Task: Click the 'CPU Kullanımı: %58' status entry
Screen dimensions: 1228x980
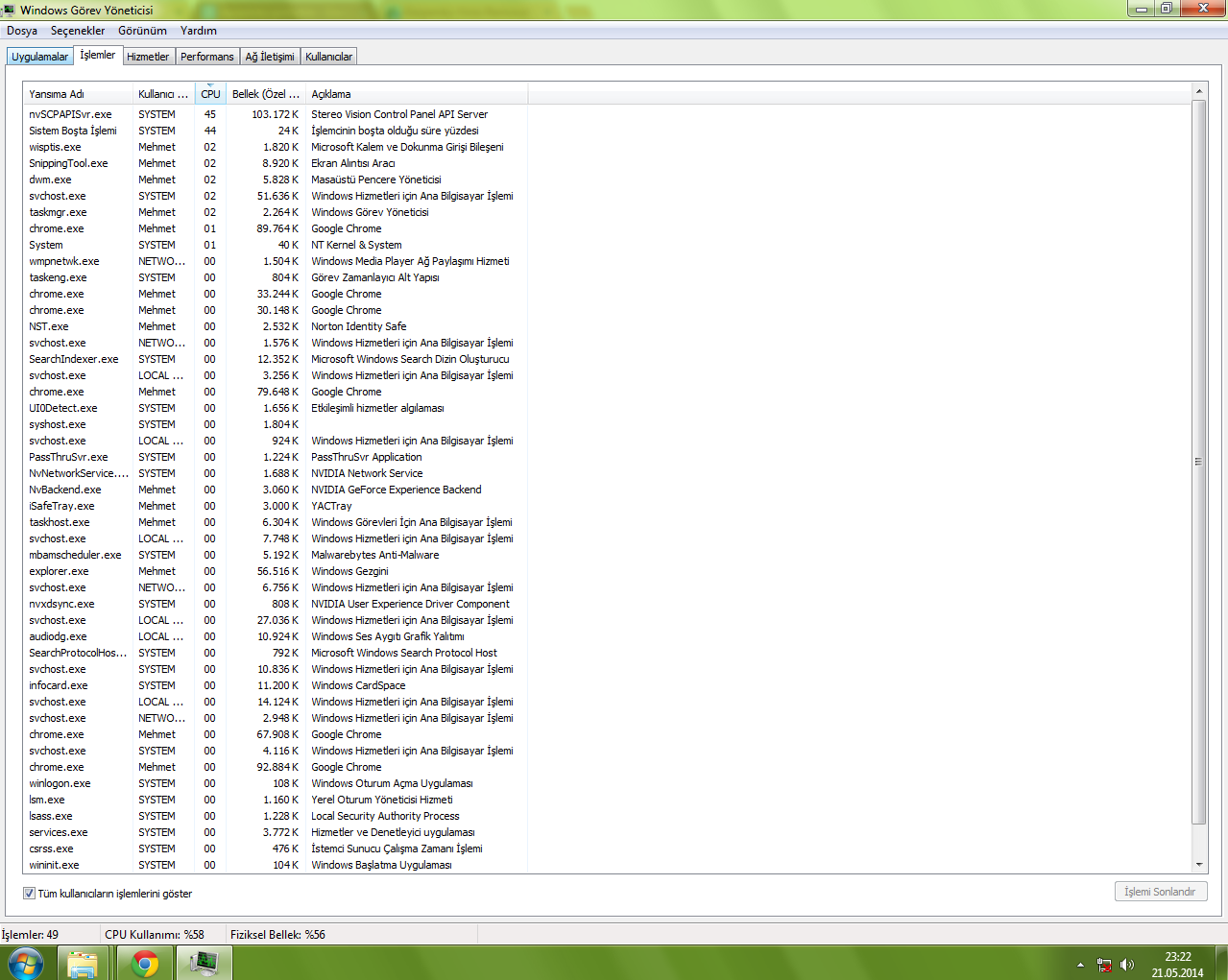Action: [x=155, y=934]
